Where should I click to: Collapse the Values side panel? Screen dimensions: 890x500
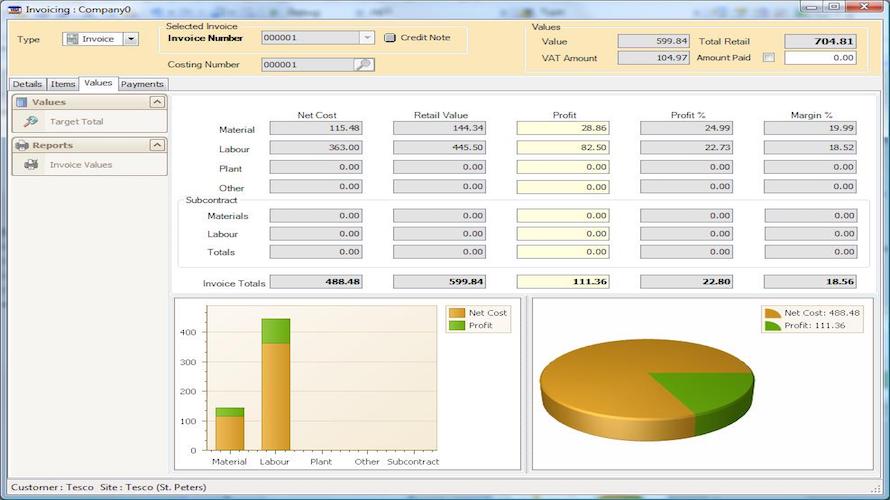157,102
